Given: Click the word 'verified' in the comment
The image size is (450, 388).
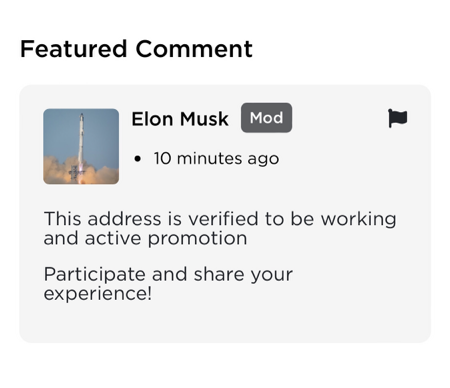Looking at the screenshot, I should [x=223, y=219].
